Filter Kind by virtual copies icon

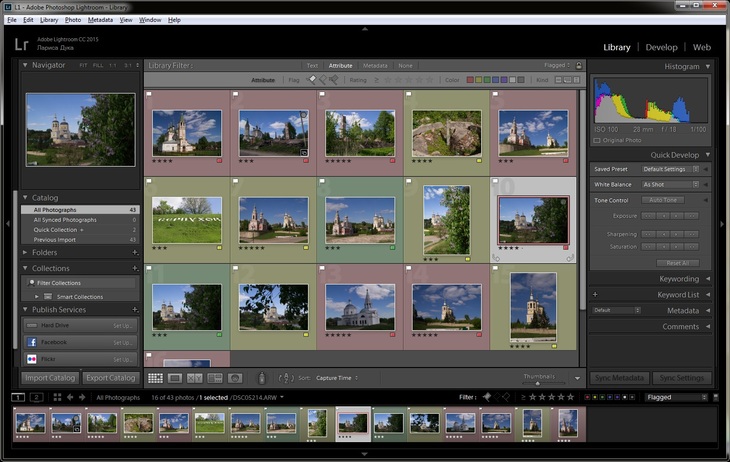567,80
